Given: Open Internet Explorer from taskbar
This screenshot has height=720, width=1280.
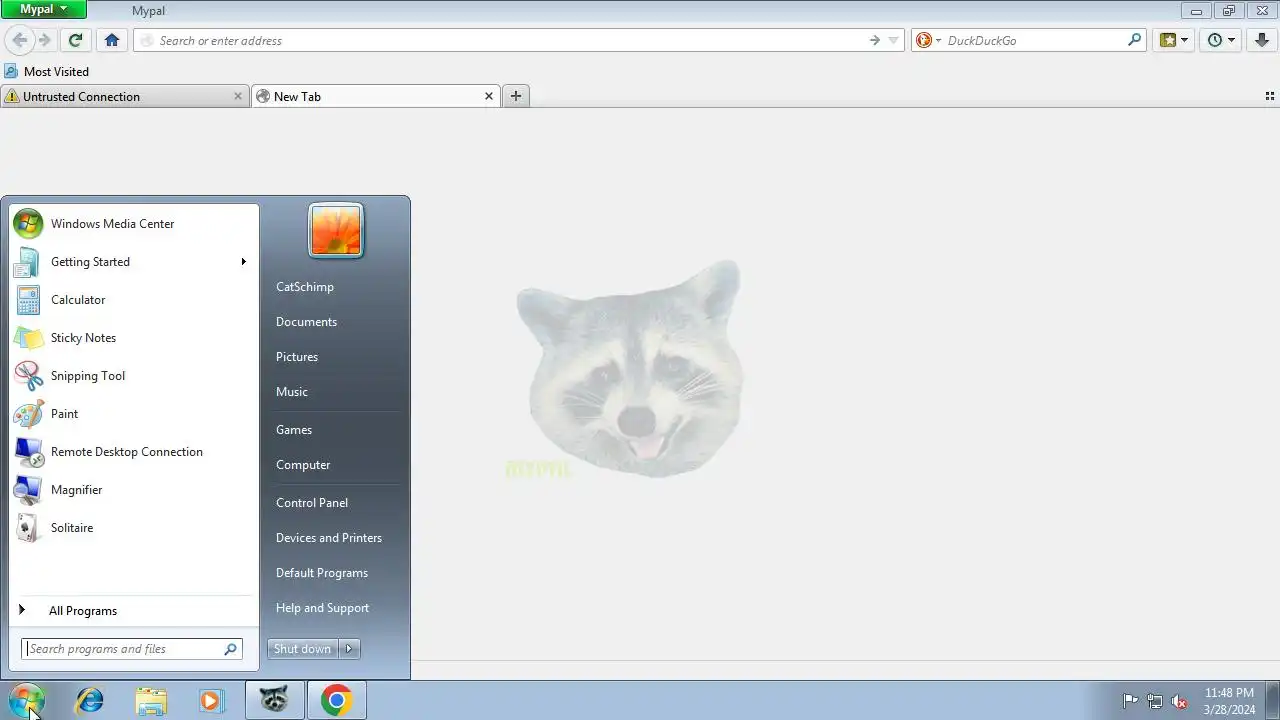Looking at the screenshot, I should coord(90,700).
